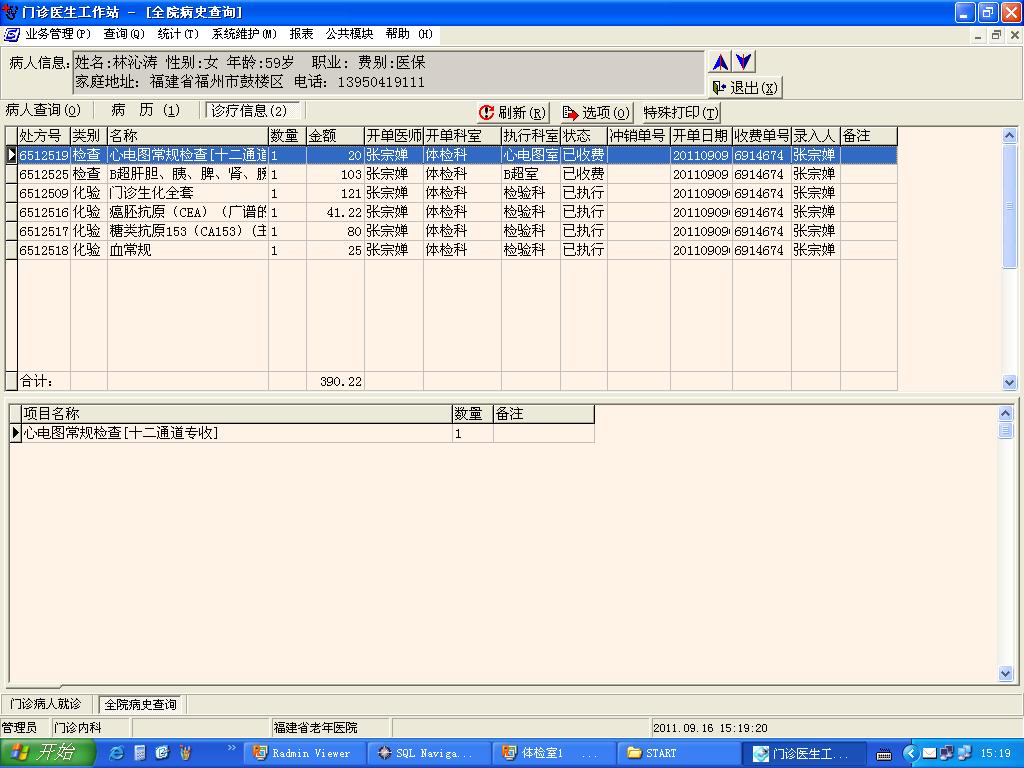Open the START folder taskbar item
Screen dimensions: 1024x768
pyautogui.click(x=677, y=753)
